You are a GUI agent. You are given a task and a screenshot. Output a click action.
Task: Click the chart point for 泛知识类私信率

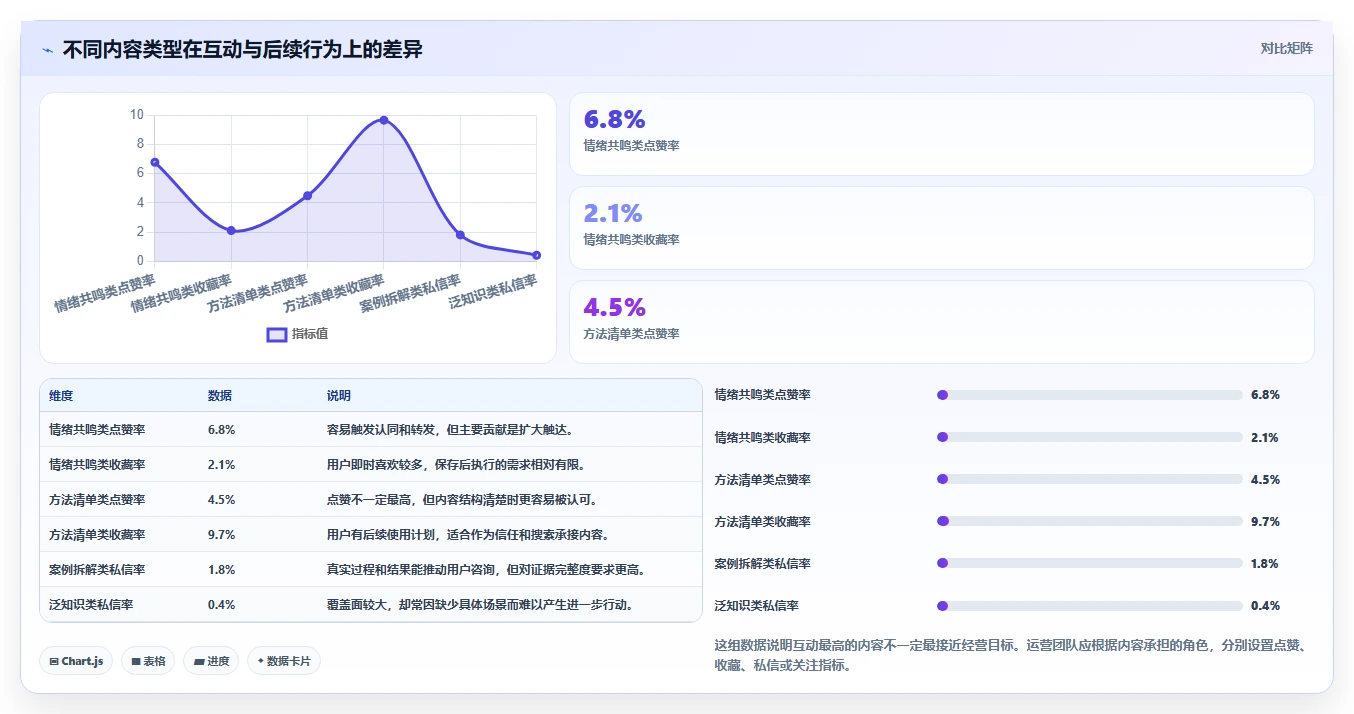536,255
